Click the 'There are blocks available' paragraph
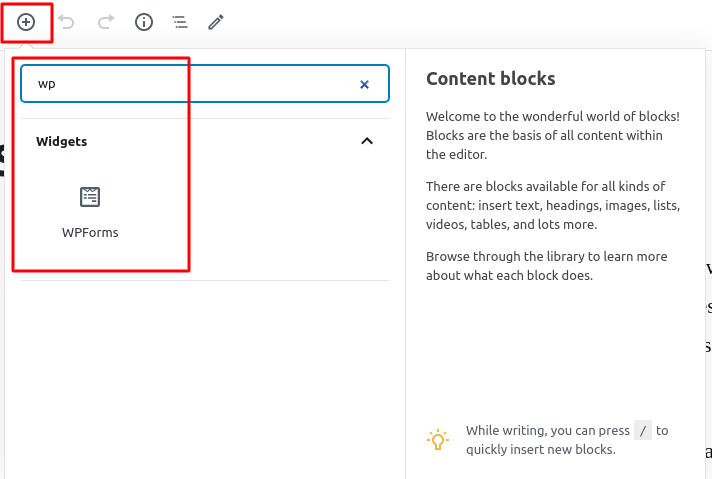Image resolution: width=712 pixels, height=479 pixels. [x=552, y=205]
